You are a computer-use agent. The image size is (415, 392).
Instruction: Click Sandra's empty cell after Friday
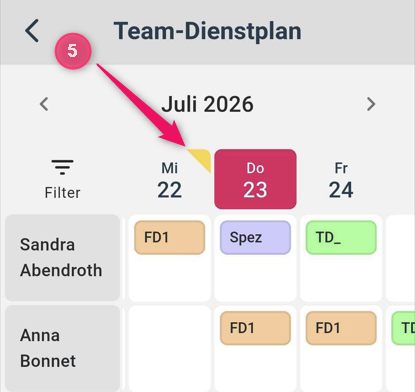click(x=400, y=258)
